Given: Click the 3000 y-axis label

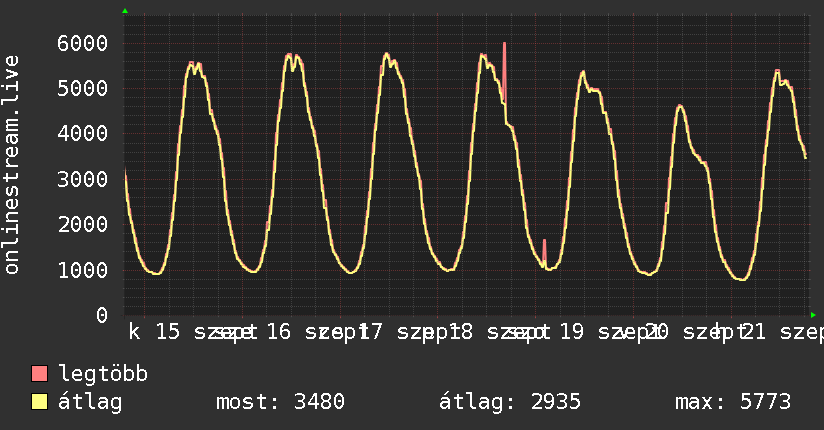Looking at the screenshot, I should pyautogui.click(x=83, y=179).
